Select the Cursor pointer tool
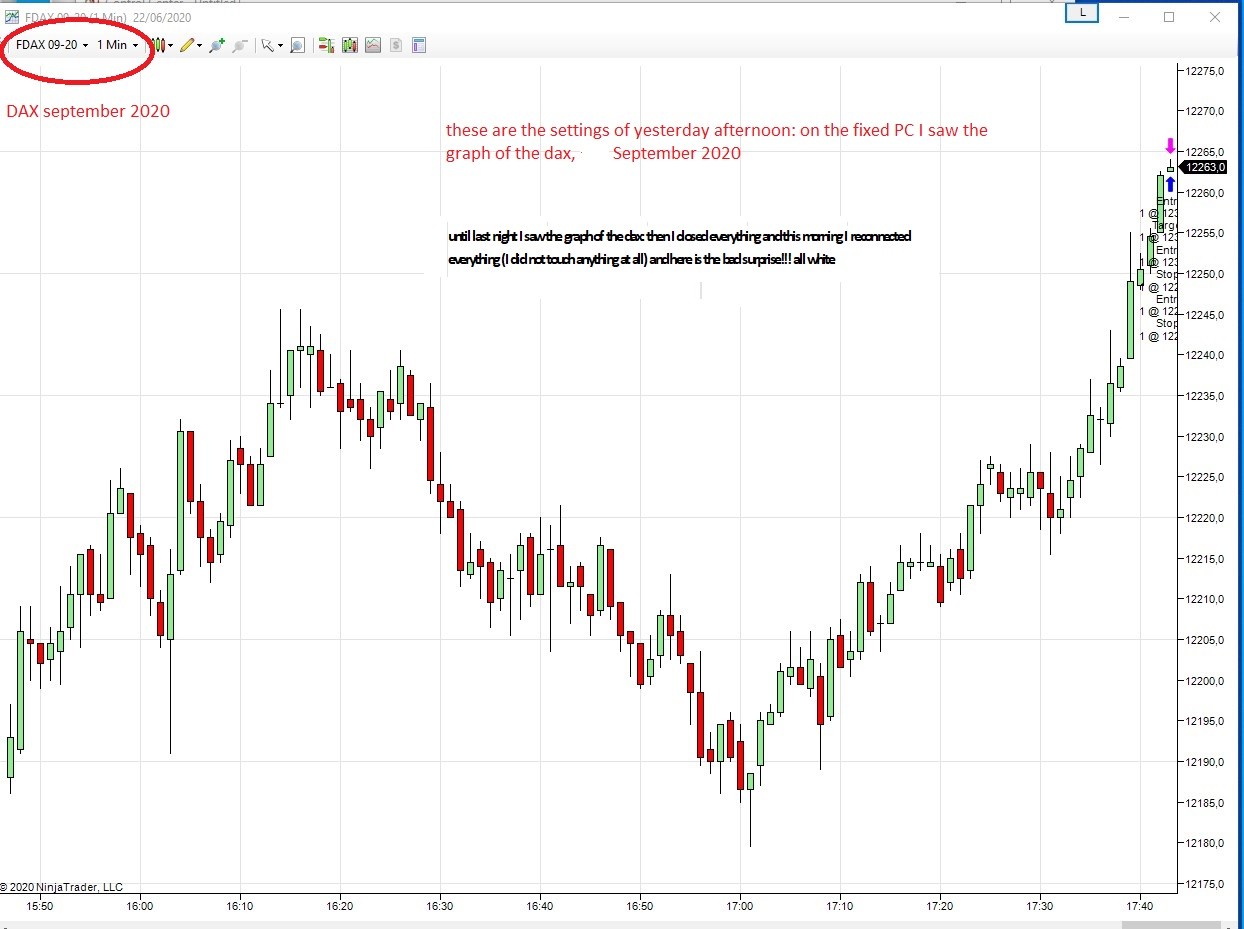The height and width of the screenshot is (929, 1244). pyautogui.click(x=268, y=45)
